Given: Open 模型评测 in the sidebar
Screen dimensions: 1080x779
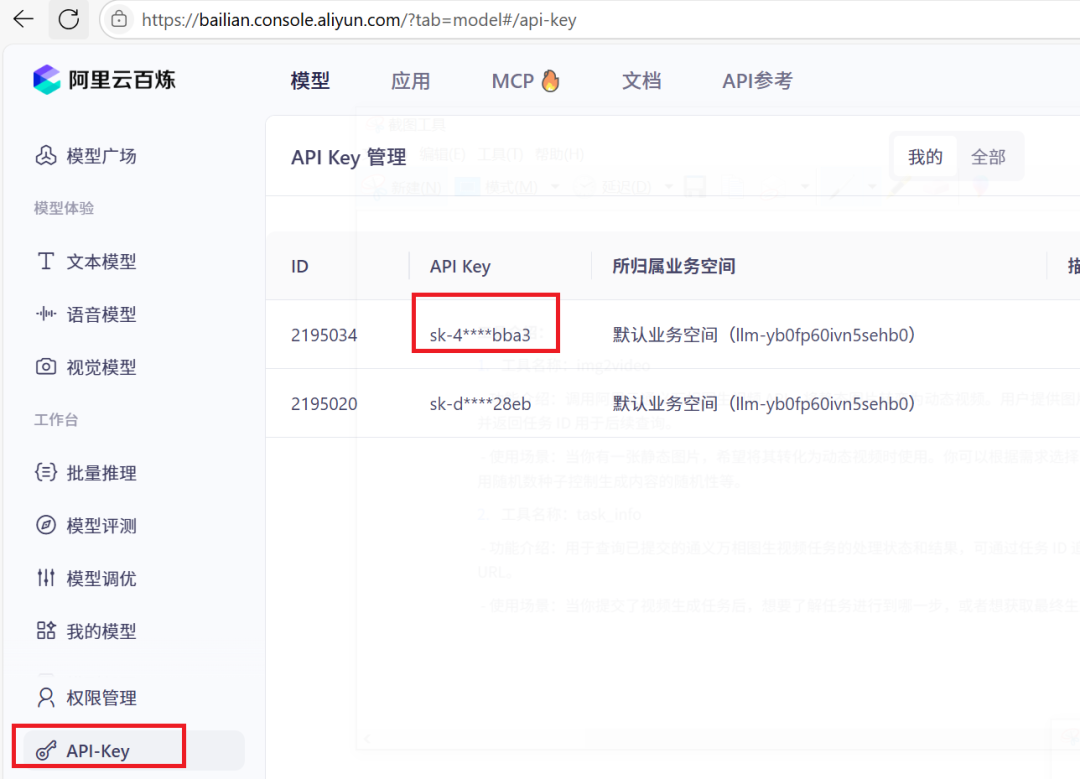Looking at the screenshot, I should (101, 526).
